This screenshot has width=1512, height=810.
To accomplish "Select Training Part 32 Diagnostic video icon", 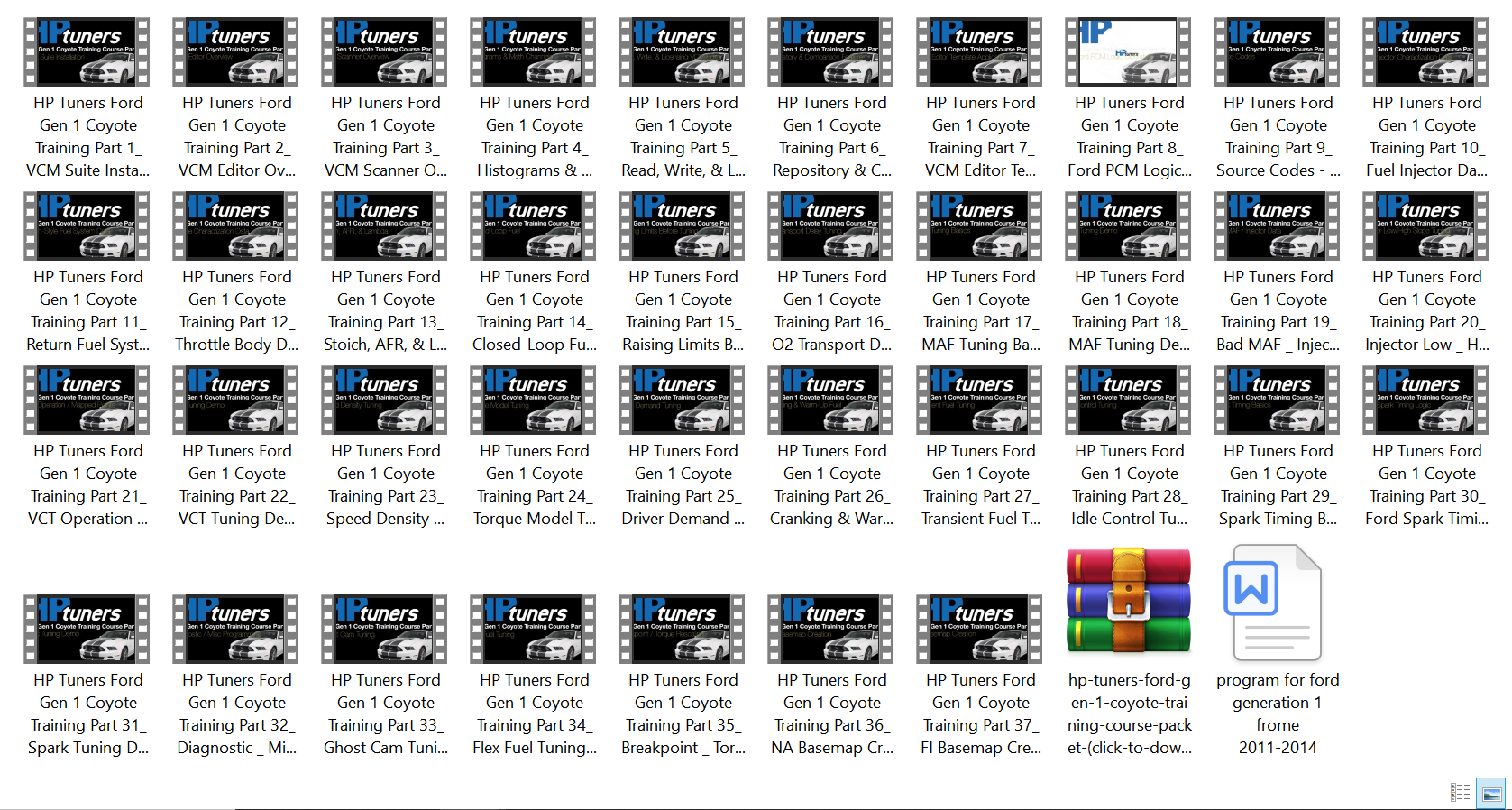I will pos(236,629).
